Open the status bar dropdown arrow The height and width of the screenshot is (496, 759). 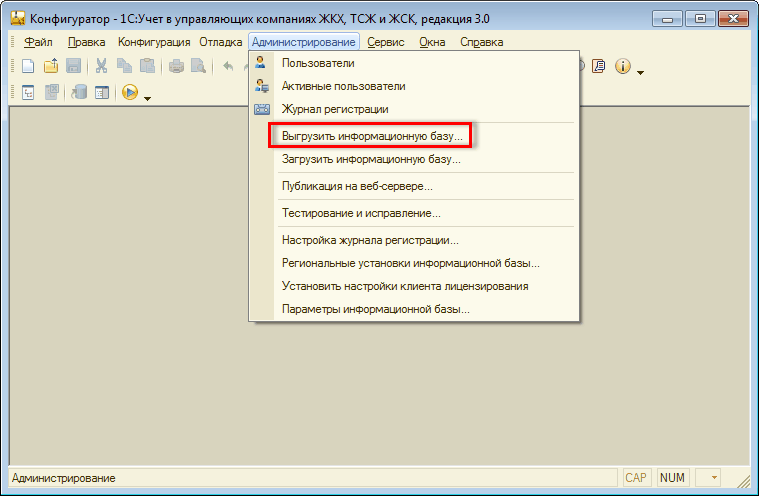pyautogui.click(x=714, y=478)
